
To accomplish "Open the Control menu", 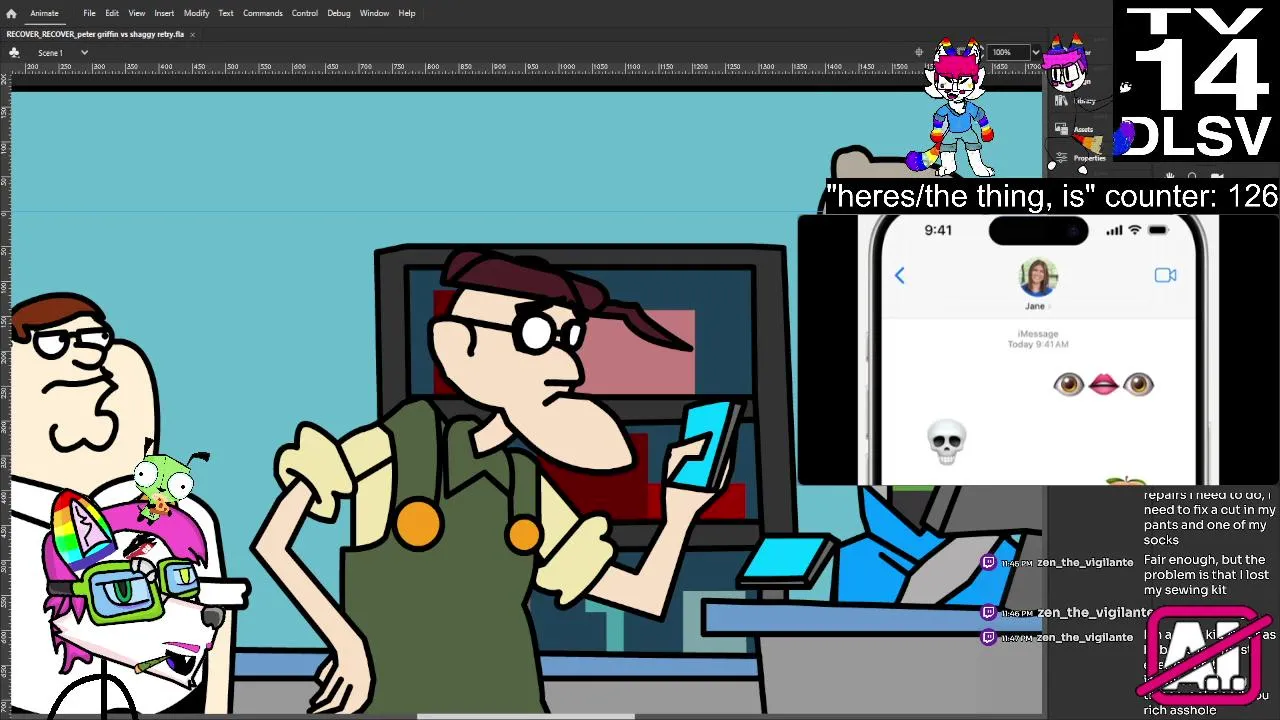I will (x=305, y=13).
